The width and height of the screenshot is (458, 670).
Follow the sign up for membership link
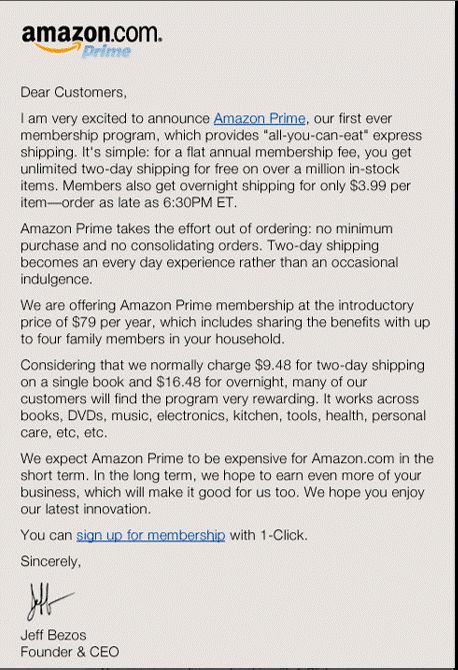(x=150, y=535)
